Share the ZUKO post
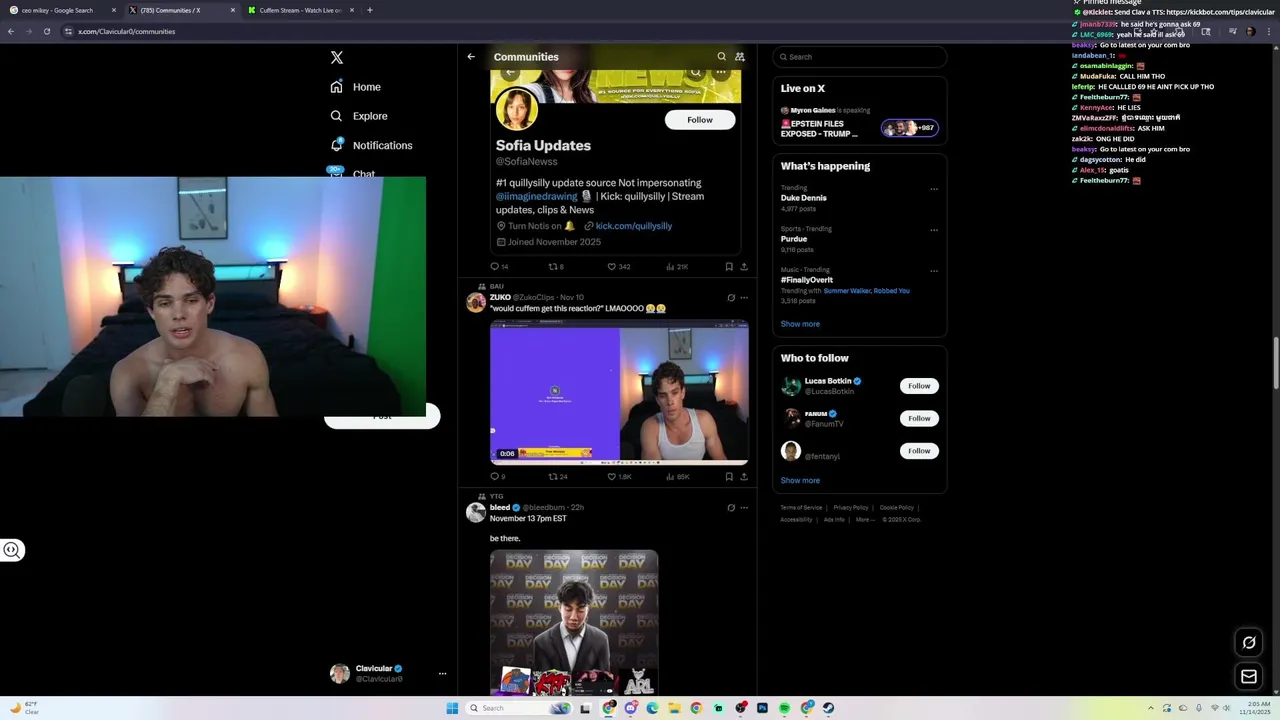 click(744, 477)
